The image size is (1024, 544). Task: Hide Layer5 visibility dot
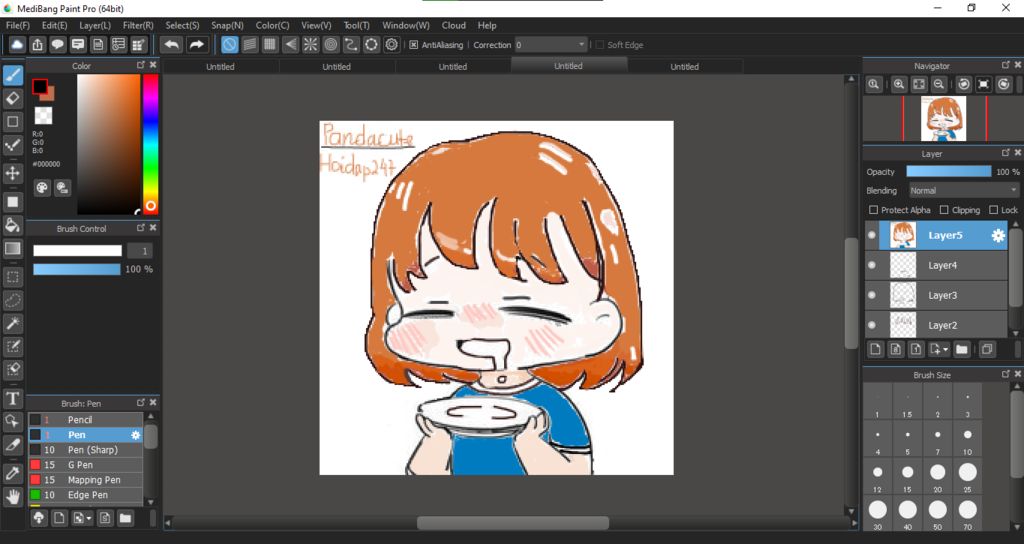tap(872, 235)
